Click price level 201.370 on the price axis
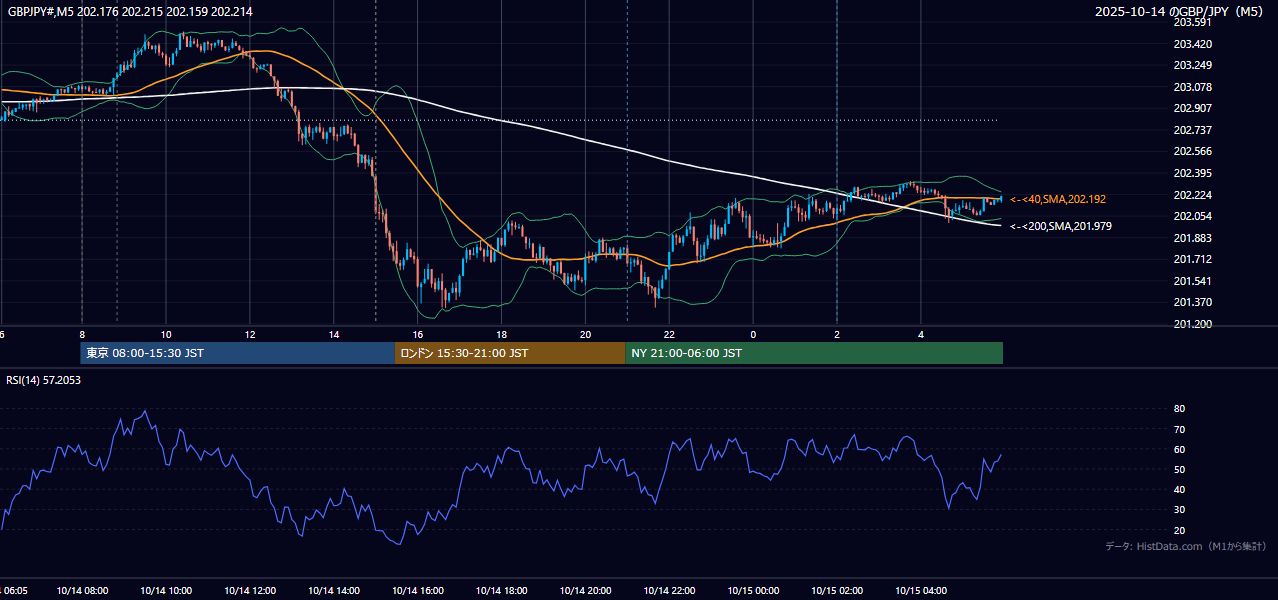 pos(1192,302)
